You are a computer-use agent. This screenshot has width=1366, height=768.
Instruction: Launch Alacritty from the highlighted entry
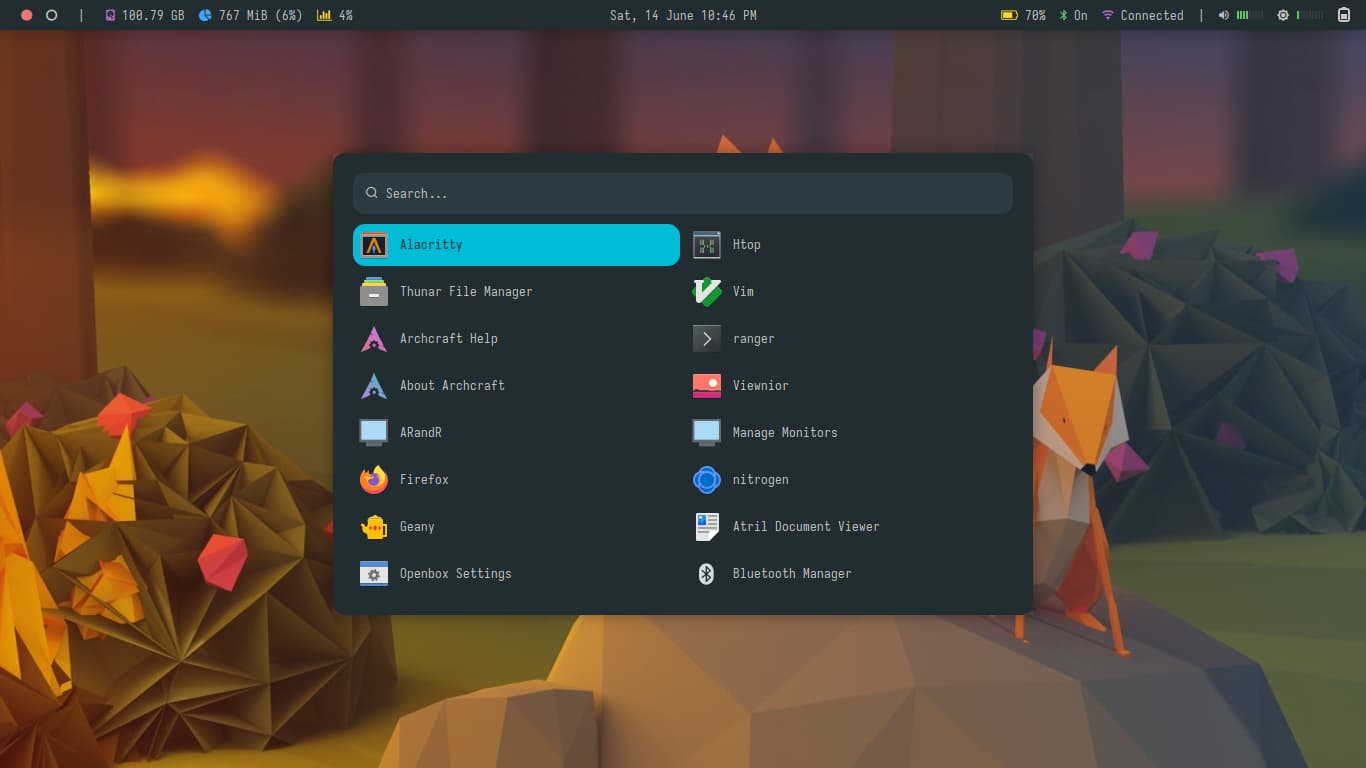click(x=516, y=245)
